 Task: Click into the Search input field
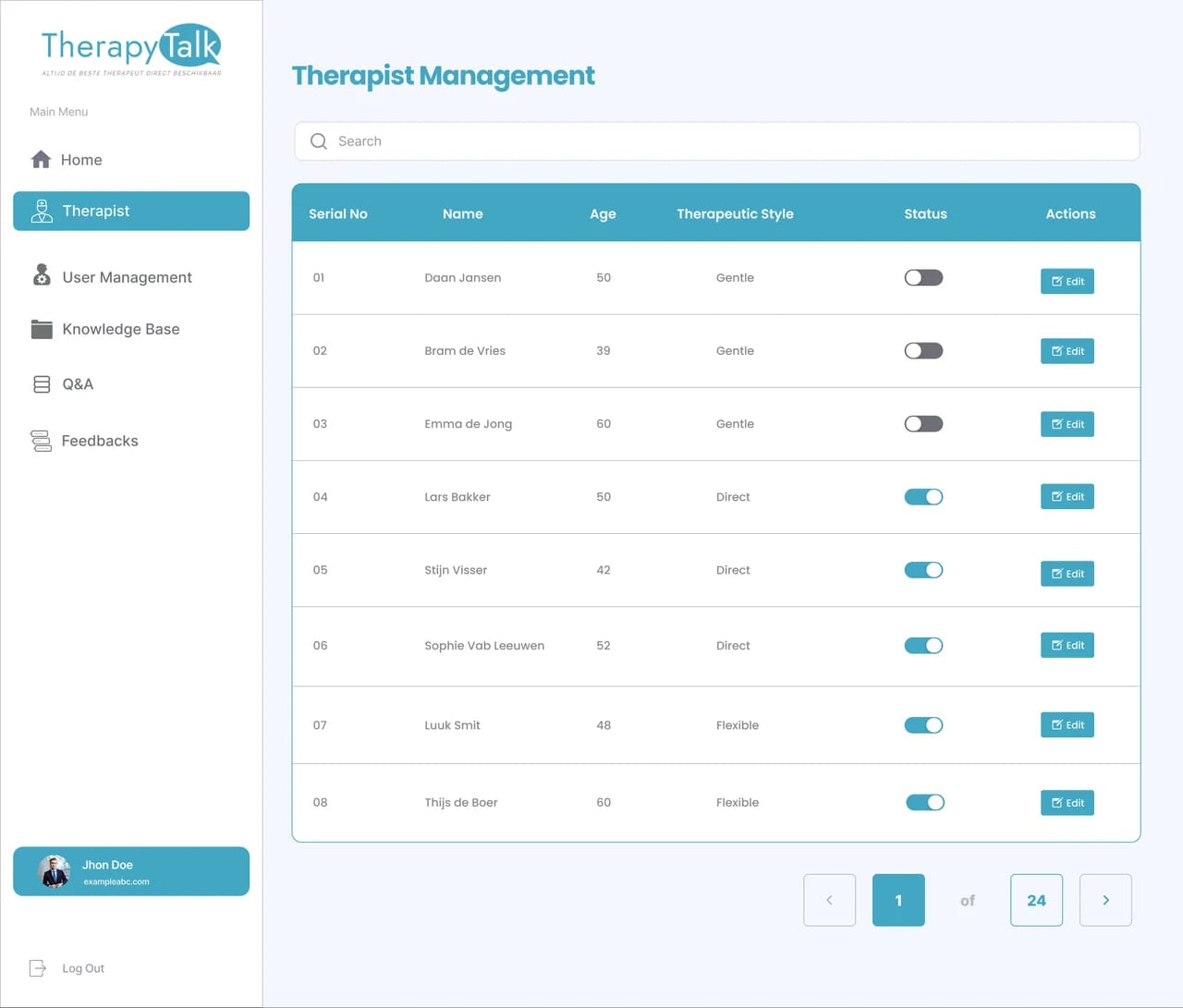click(x=717, y=141)
